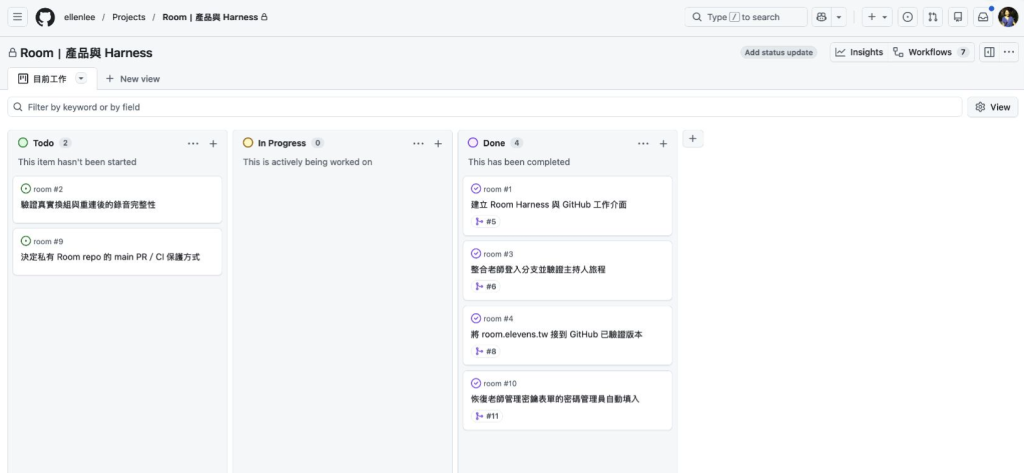
Task: Click room #3 closed issue icon
Action: [475, 253]
